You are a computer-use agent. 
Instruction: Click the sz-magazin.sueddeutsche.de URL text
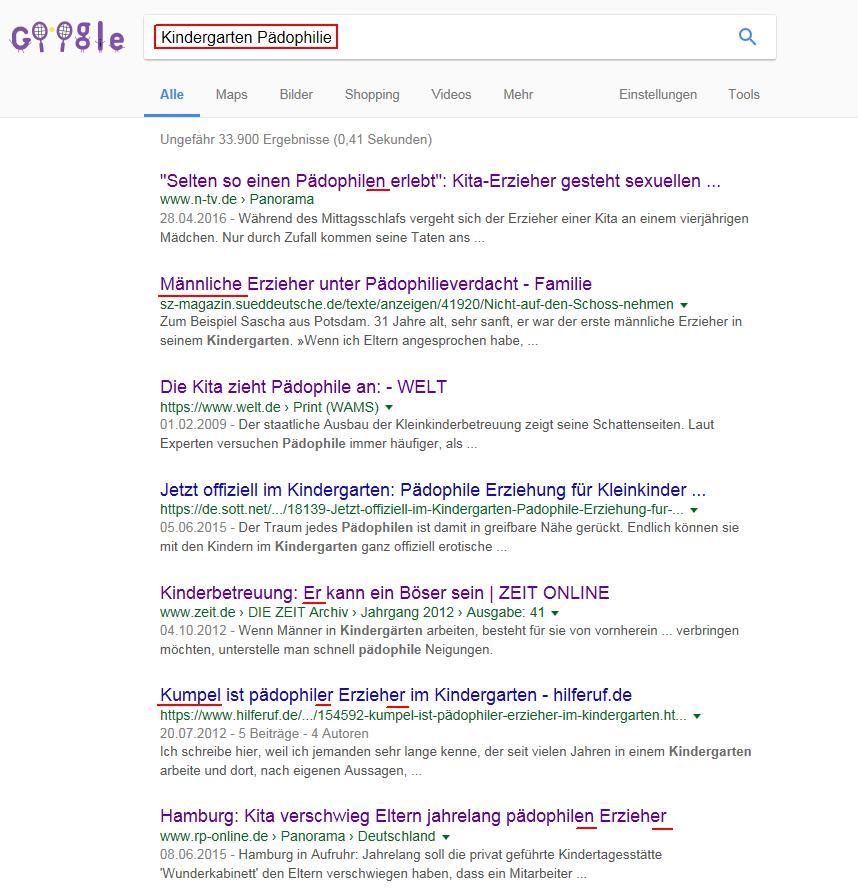pyautogui.click(x=417, y=304)
